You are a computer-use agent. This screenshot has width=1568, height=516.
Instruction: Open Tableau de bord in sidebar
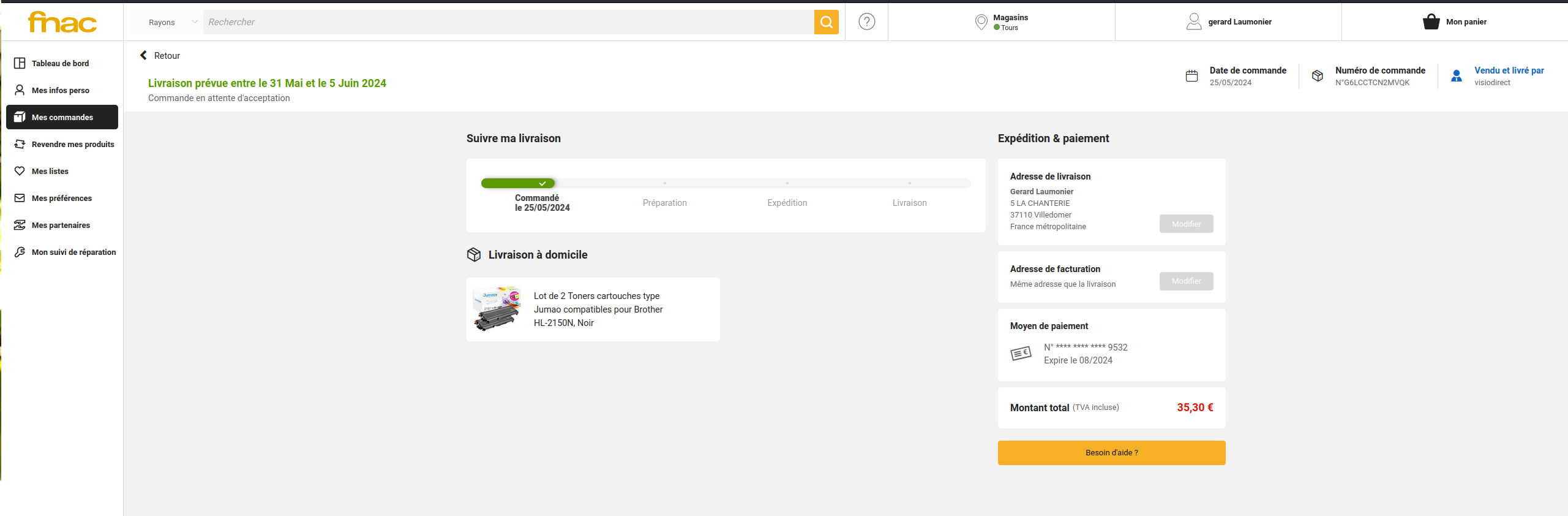(60, 63)
